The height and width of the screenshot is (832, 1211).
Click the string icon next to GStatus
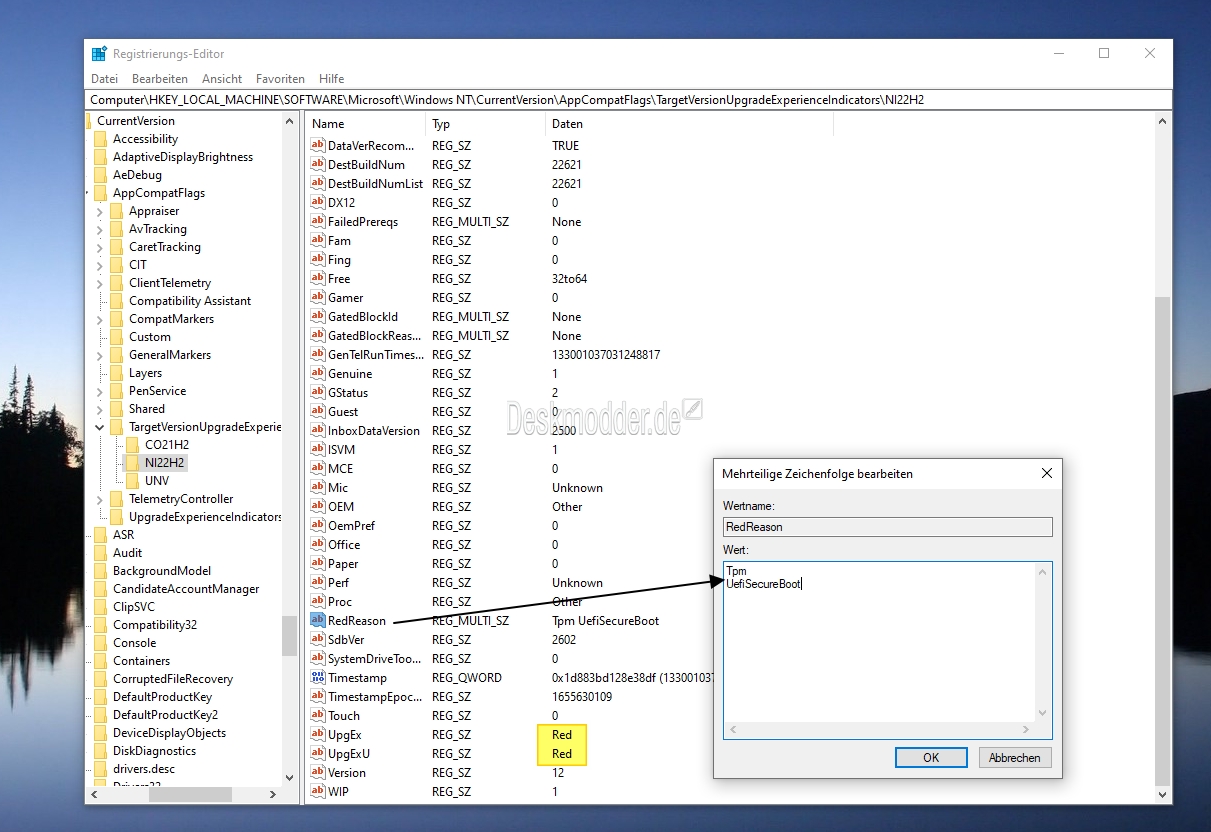tap(318, 392)
